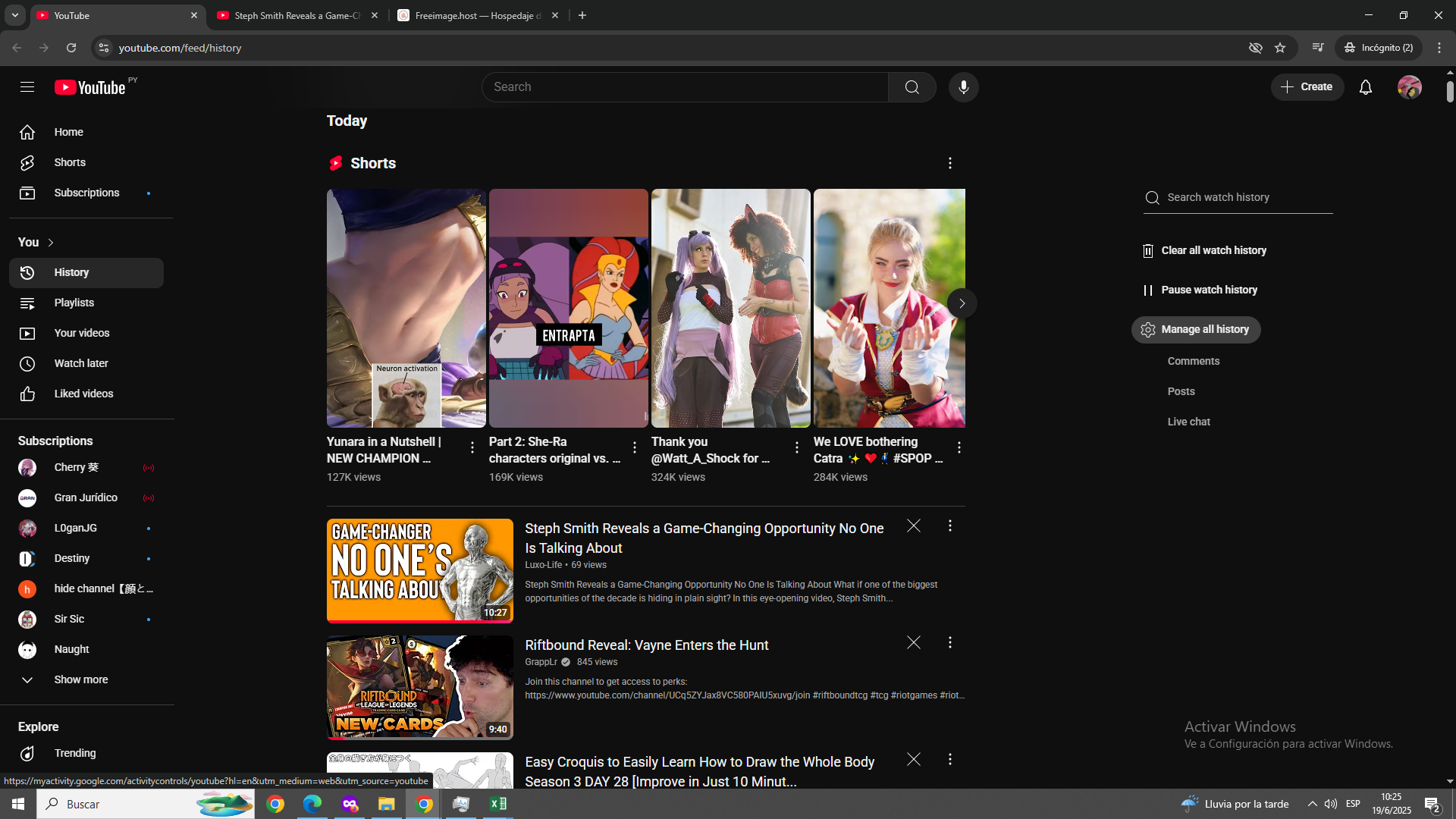Open the Riftbound New Cards video thumbnail
1456x819 pixels.
(x=420, y=688)
